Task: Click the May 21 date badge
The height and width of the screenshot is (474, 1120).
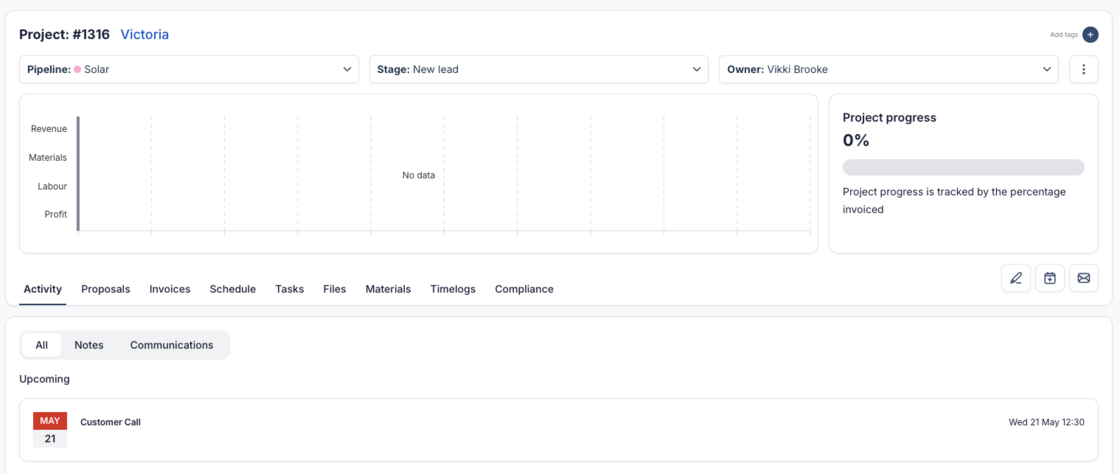Action: [50, 429]
